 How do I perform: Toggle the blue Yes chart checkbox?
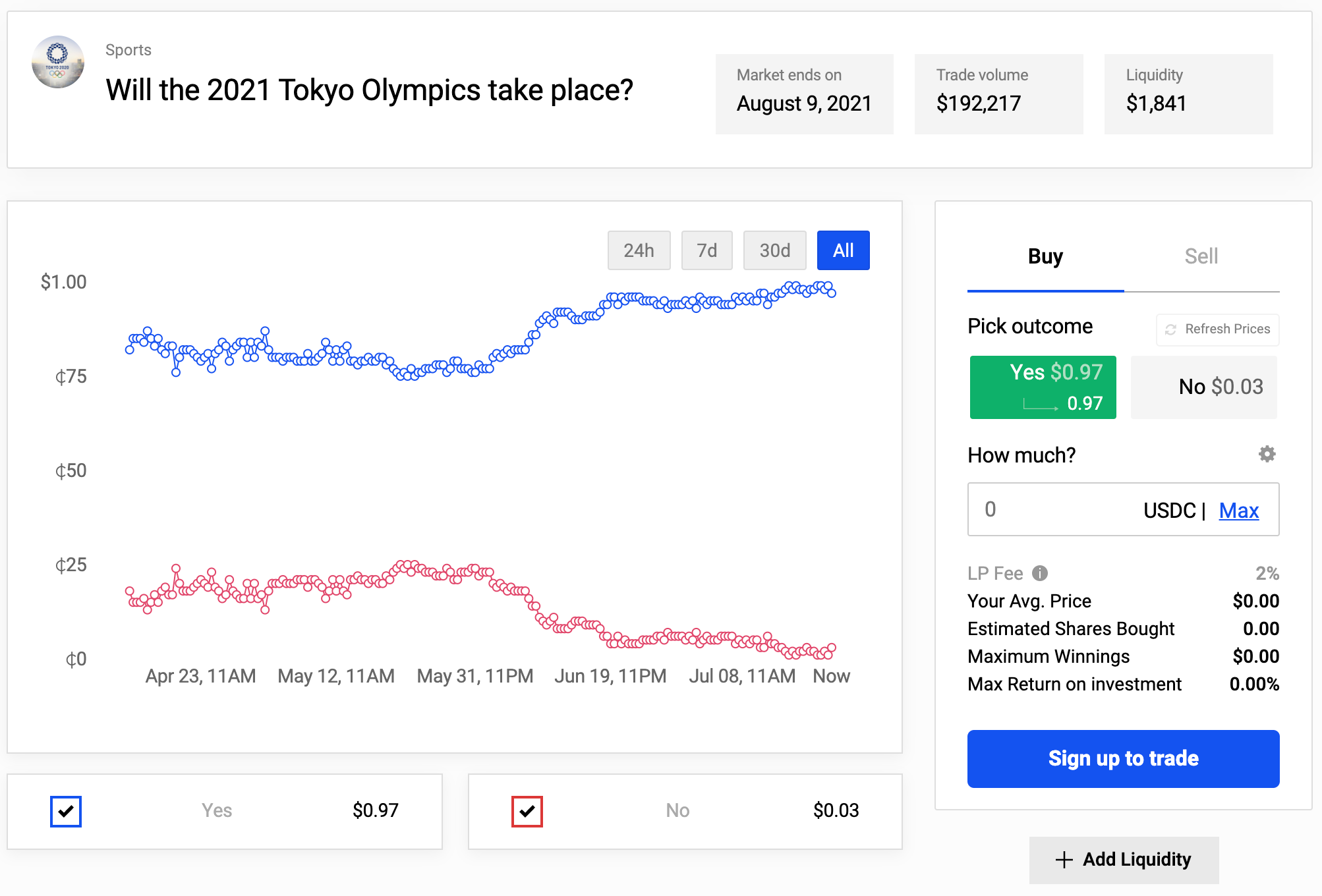click(x=66, y=811)
